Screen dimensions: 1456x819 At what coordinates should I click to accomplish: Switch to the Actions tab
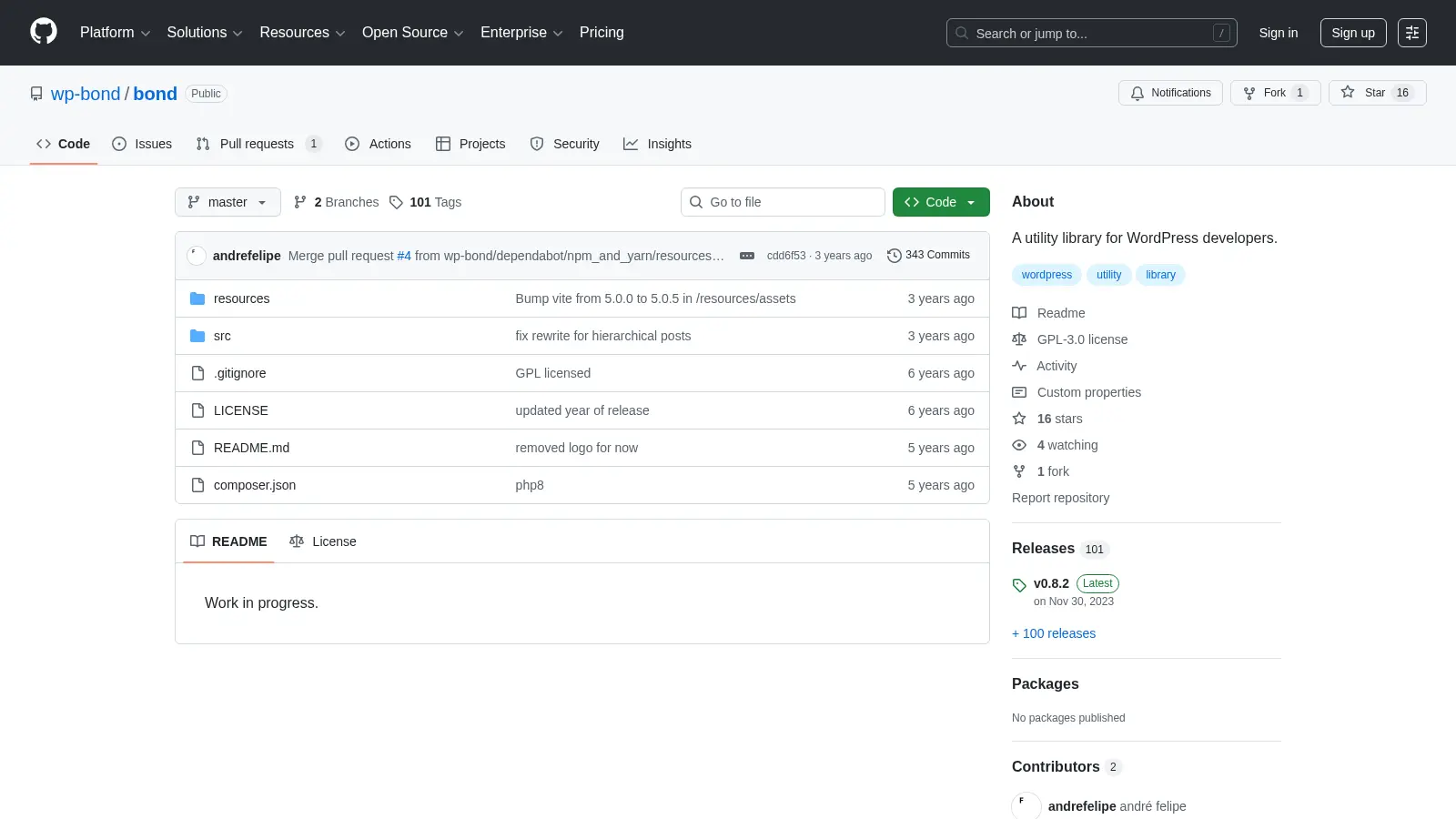(x=378, y=144)
